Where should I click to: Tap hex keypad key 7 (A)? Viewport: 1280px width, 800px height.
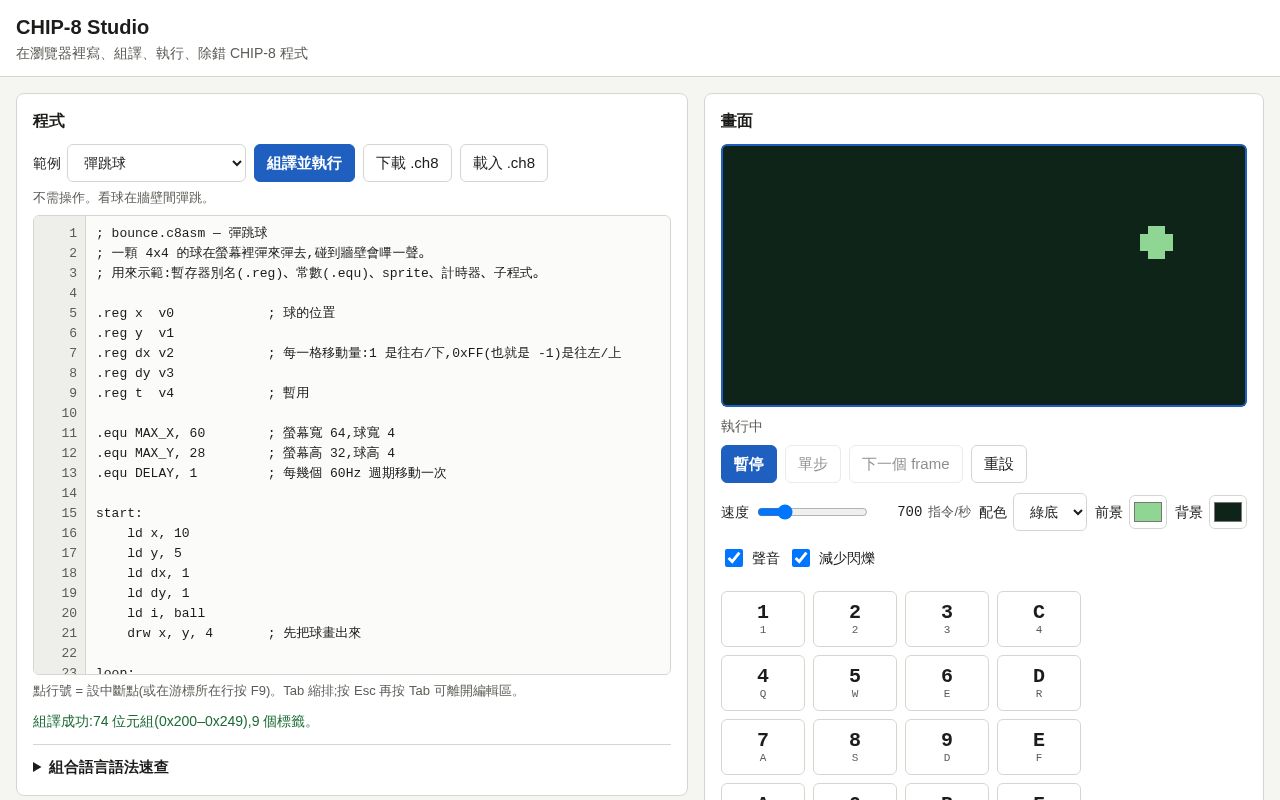(763, 747)
